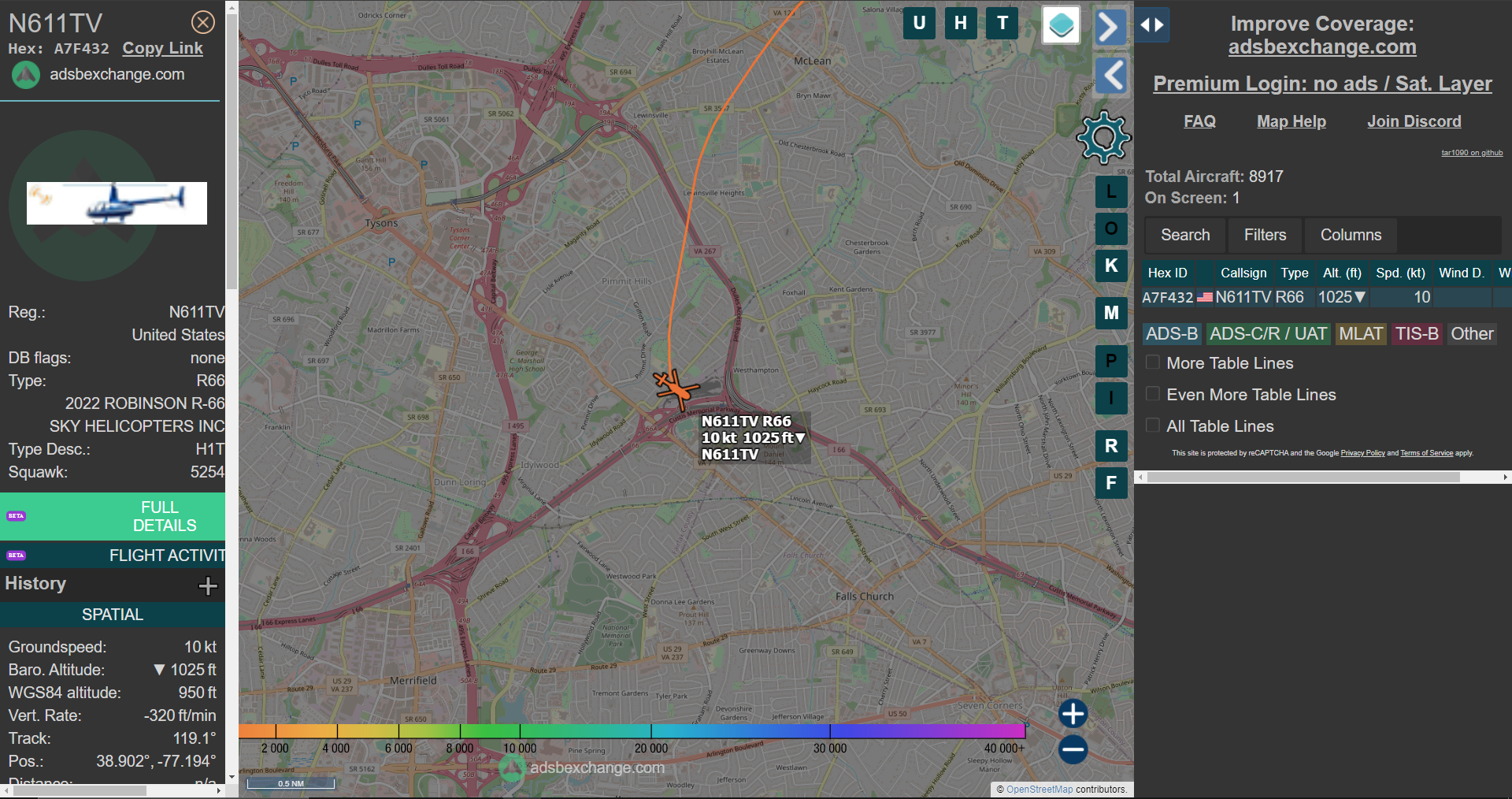Open FULL DETAILS beta button
Viewport: 1512px width, 799px height.
click(113, 516)
